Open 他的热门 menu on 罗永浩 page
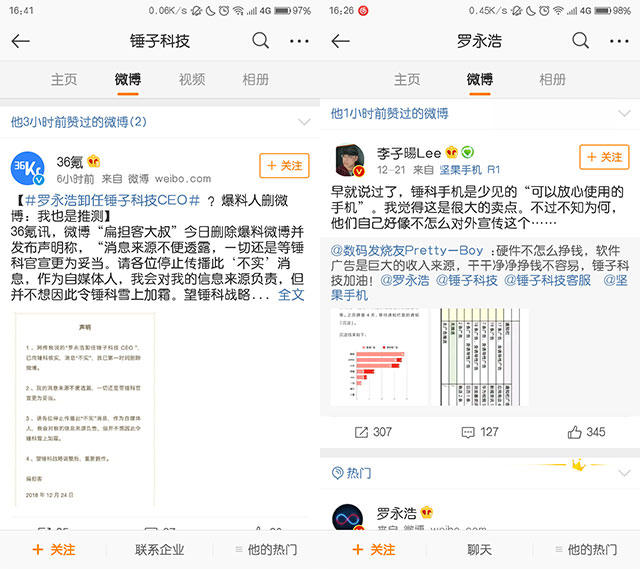 tap(586, 550)
